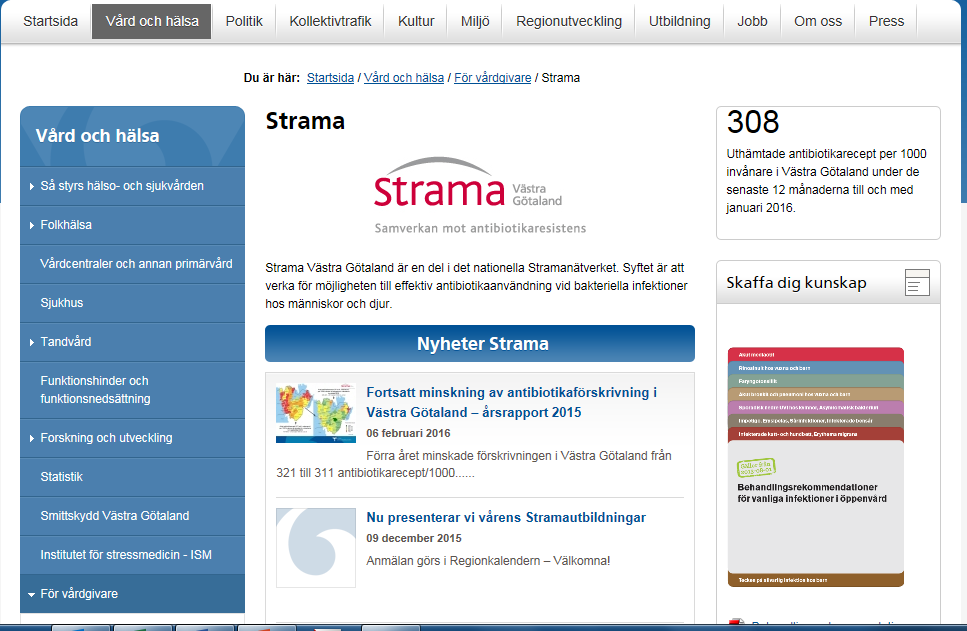Image resolution: width=967 pixels, height=631 pixels.
Task: Follow the Vård och hälsa breadcrumb link
Action: (403, 78)
